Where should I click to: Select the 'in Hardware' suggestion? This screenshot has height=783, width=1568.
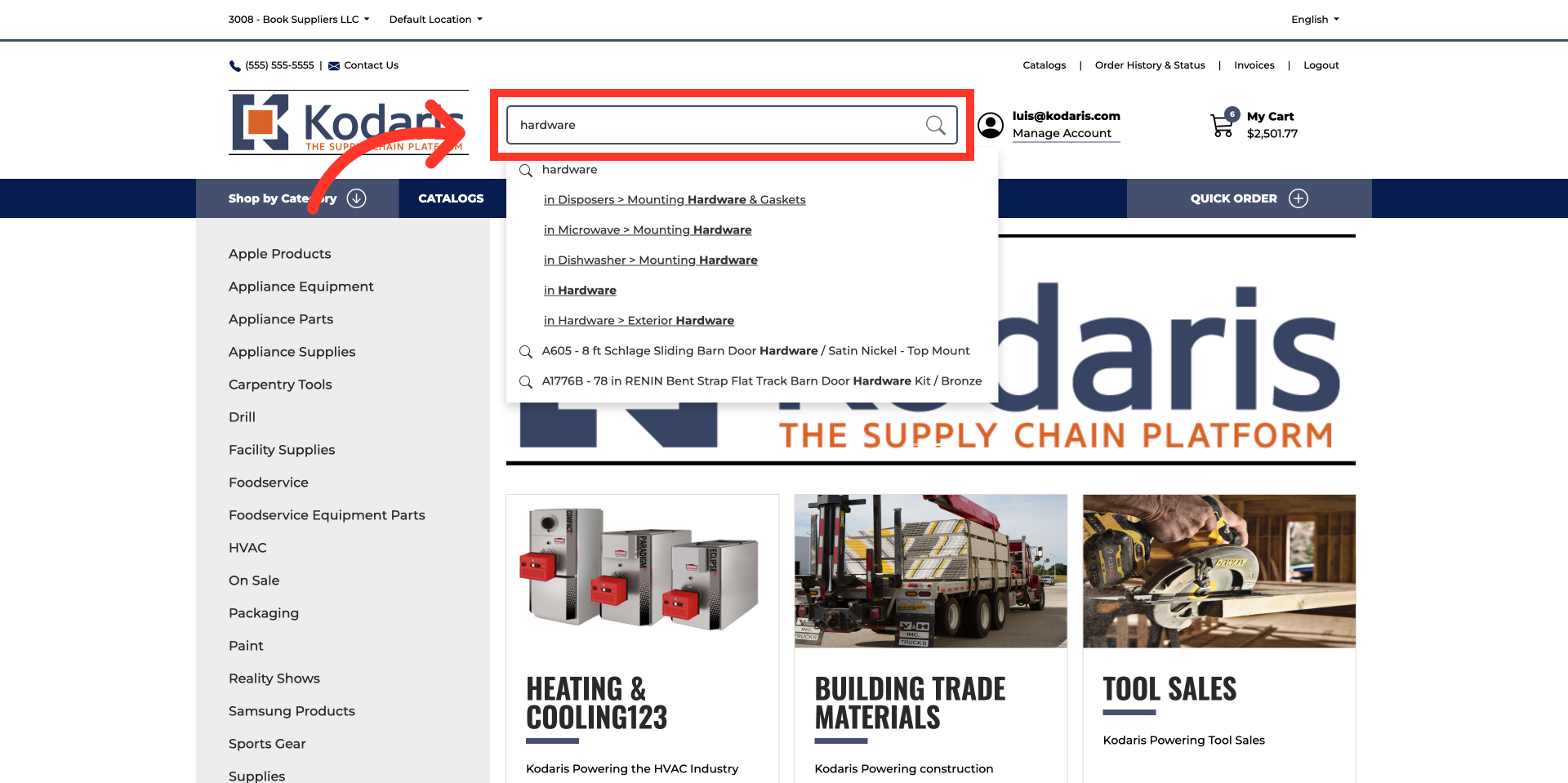580,291
